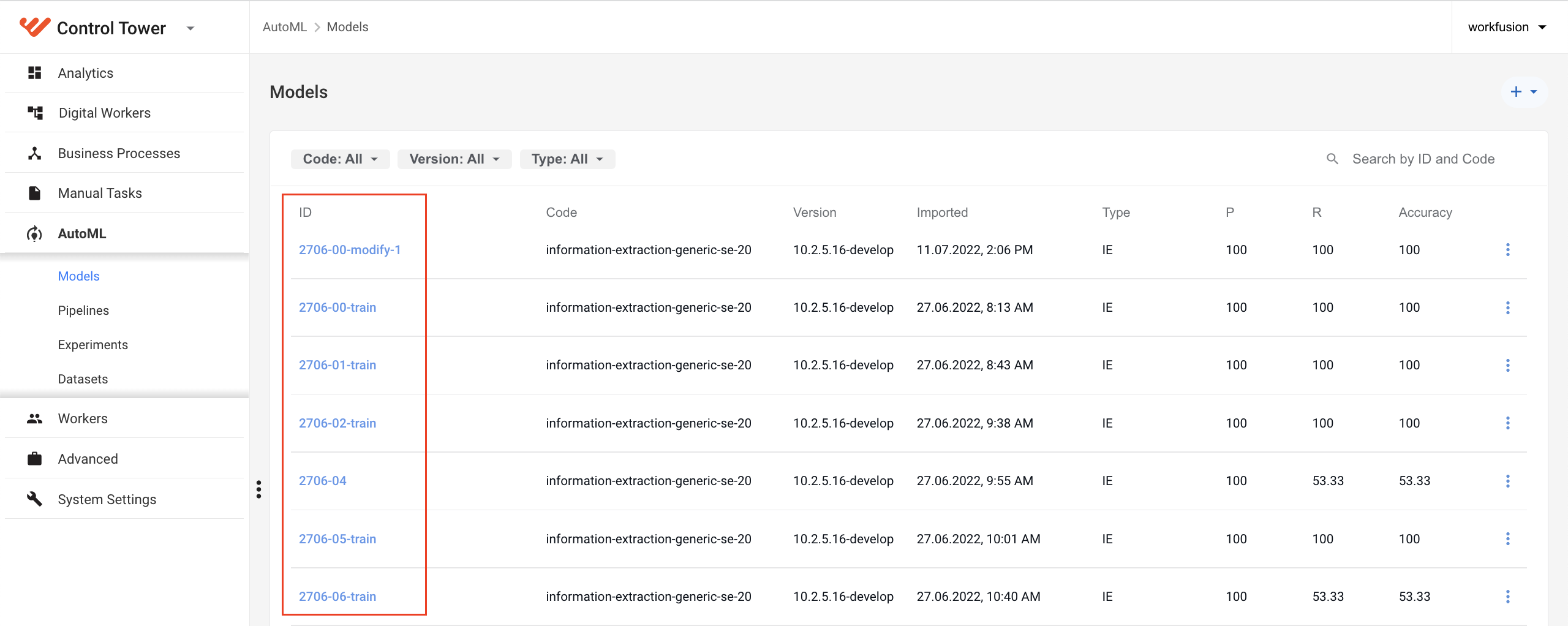This screenshot has height=626, width=1568.
Task: Open the Workers people icon
Action: pyautogui.click(x=34, y=418)
